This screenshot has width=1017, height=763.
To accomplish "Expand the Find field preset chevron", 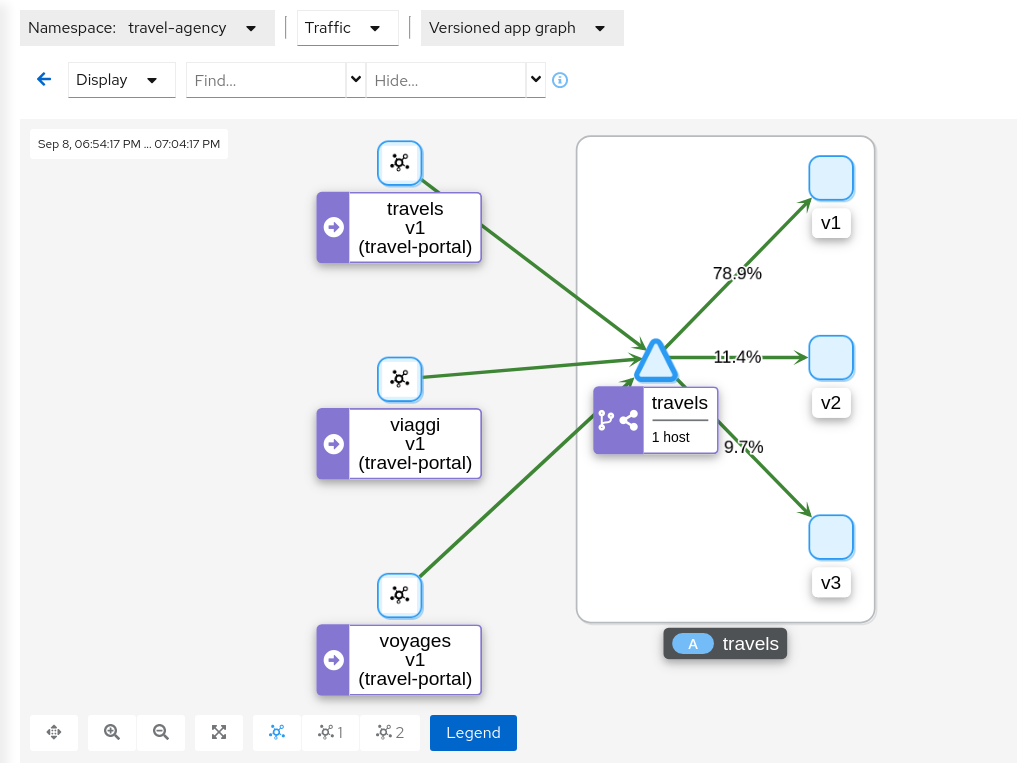I will pos(356,80).
